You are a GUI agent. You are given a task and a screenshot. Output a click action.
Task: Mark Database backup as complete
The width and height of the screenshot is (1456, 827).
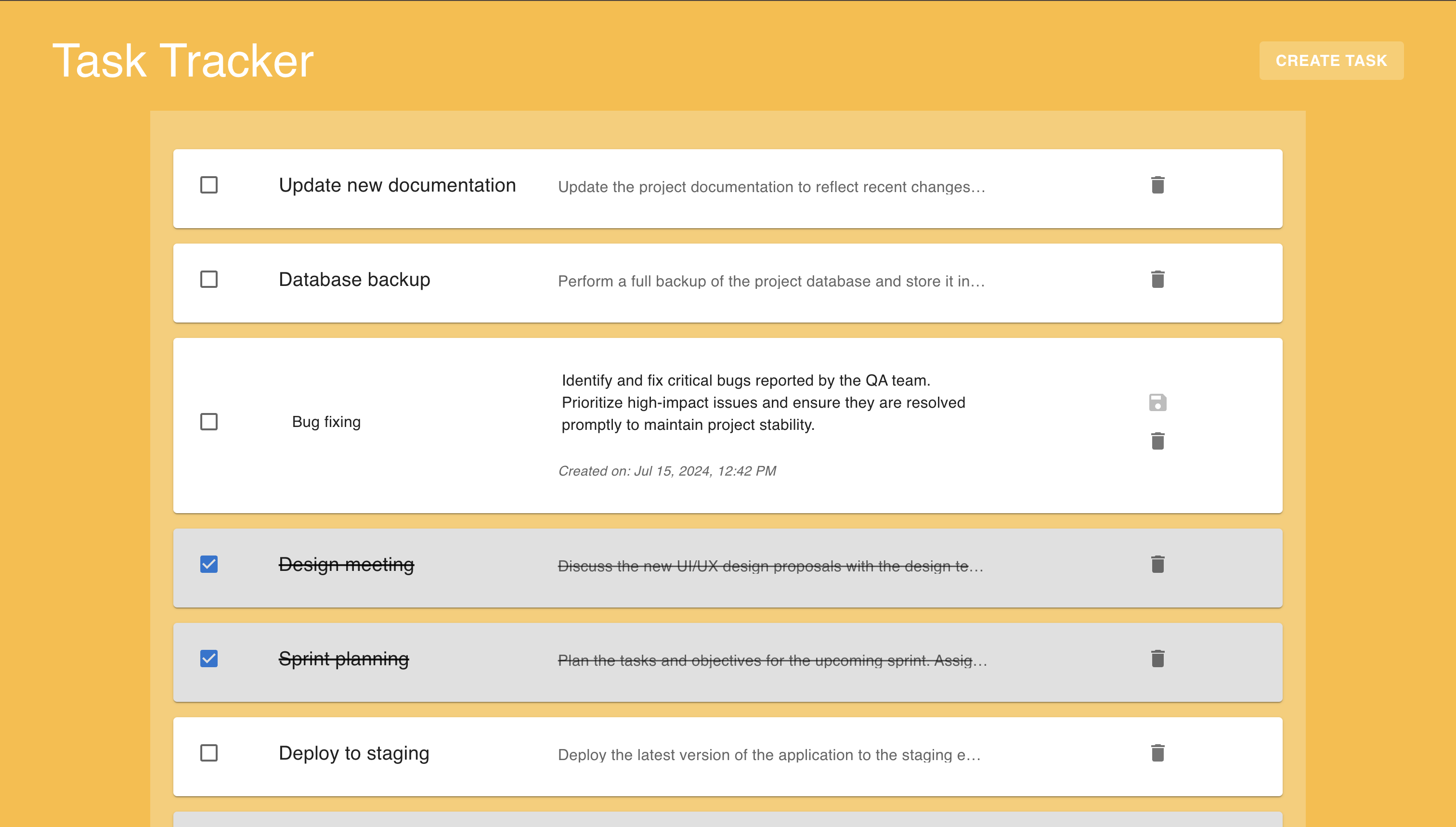[x=209, y=280]
